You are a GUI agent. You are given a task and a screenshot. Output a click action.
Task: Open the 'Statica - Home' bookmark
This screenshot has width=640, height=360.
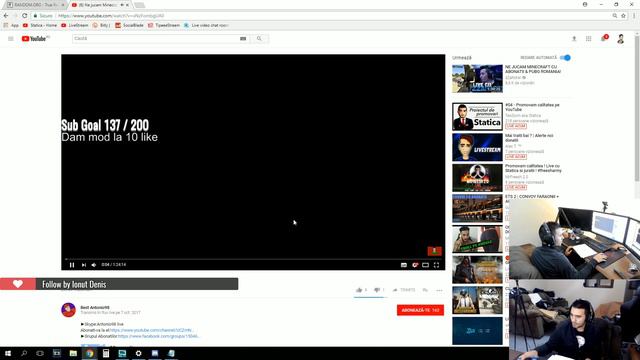point(40,25)
